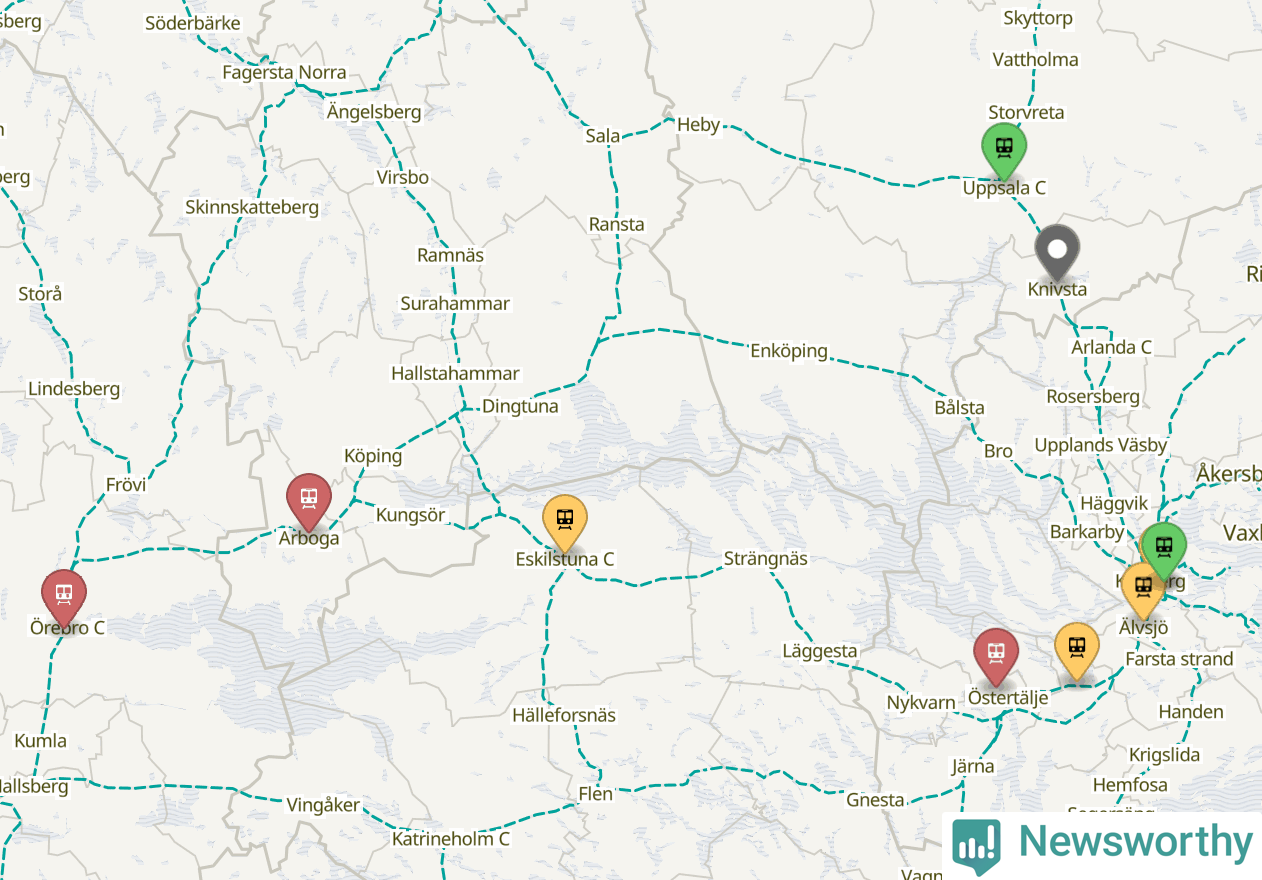The width and height of the screenshot is (1262, 880).
Task: Select the Lindesberg map label
Action: click(74, 389)
